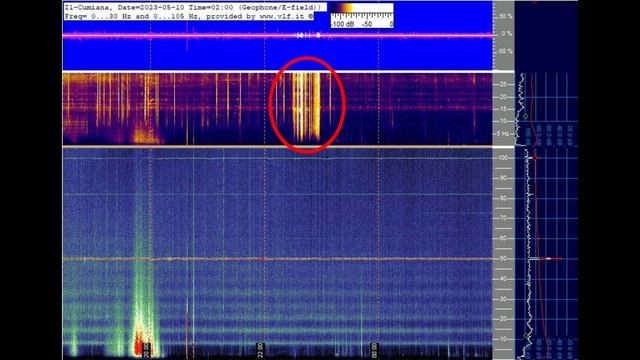640x360 pixels.
Task: Select the '0 %' amplitude axis label
Action: click(x=507, y=33)
